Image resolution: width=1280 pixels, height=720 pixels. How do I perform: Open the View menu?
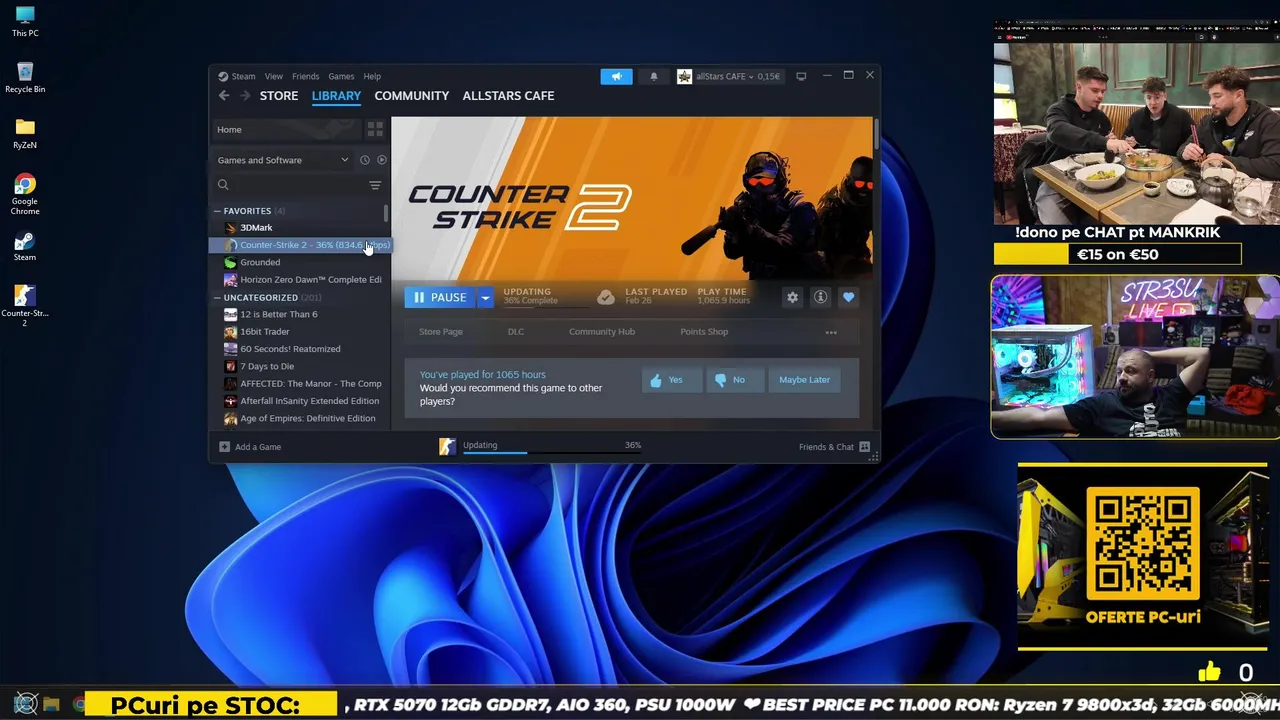pos(274,76)
